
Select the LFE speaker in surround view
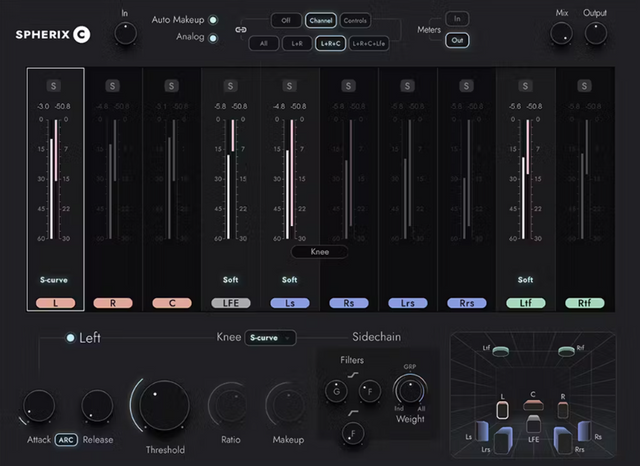point(535,425)
